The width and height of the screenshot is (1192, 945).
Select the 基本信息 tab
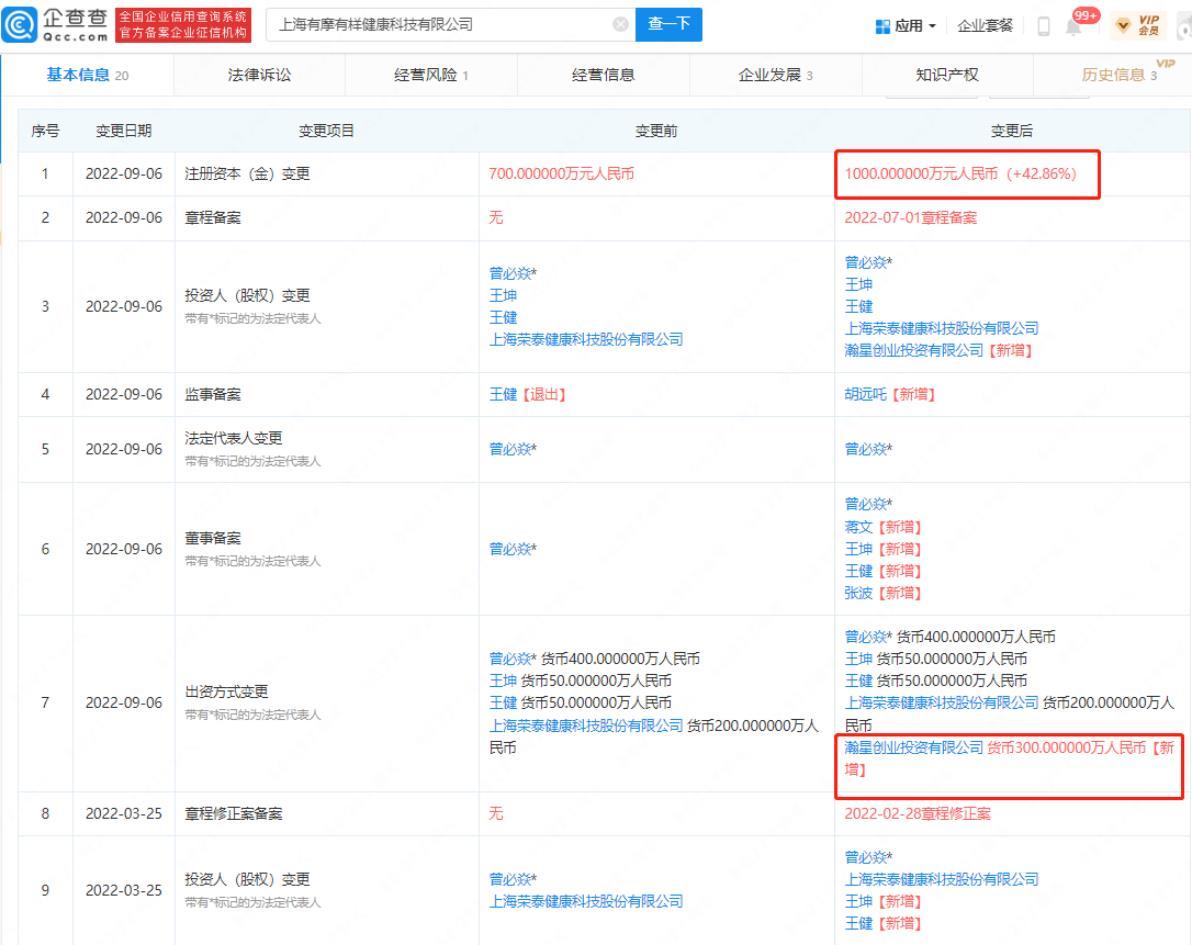click(x=87, y=71)
